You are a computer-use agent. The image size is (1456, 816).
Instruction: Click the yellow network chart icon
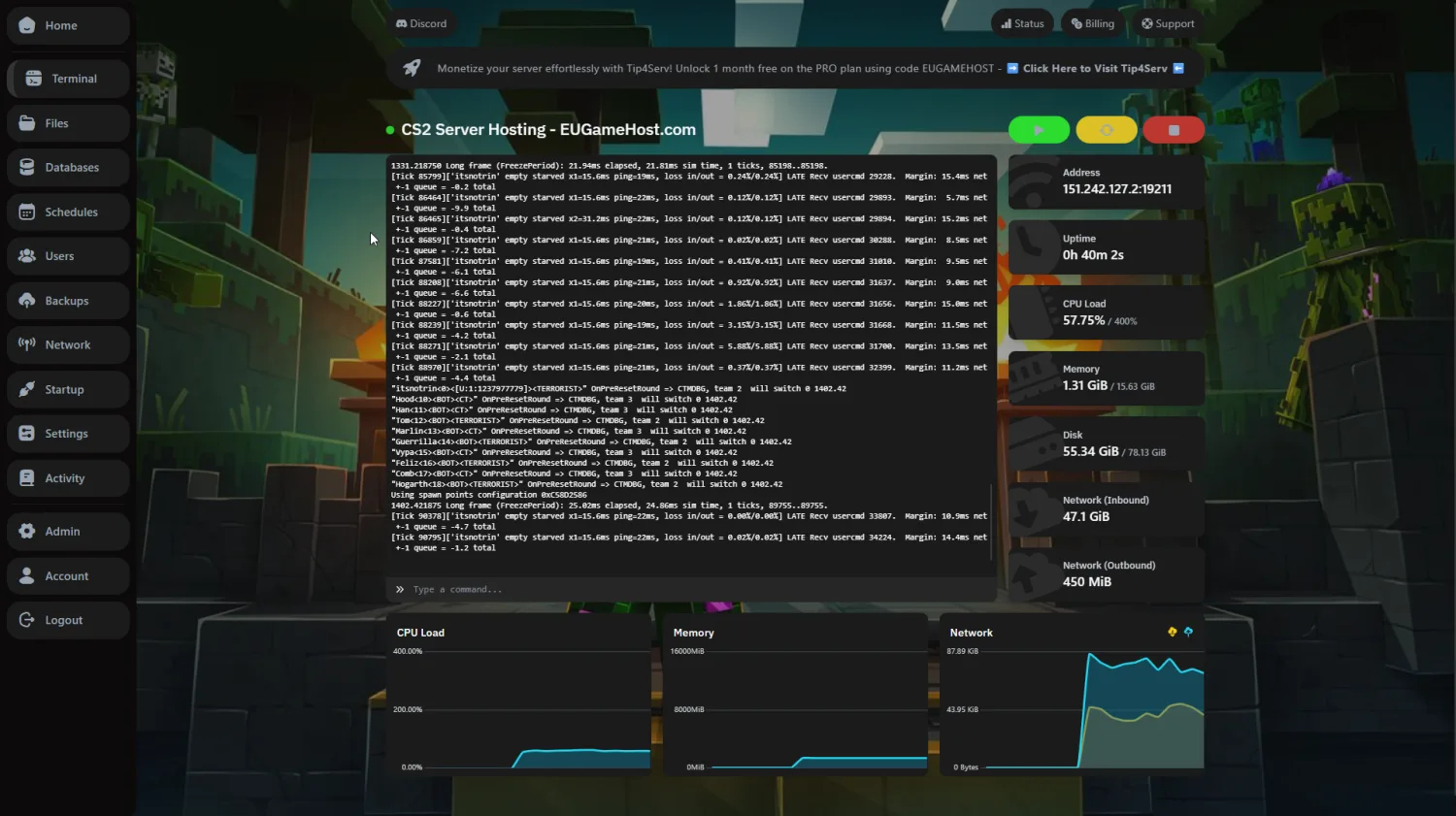(1173, 632)
